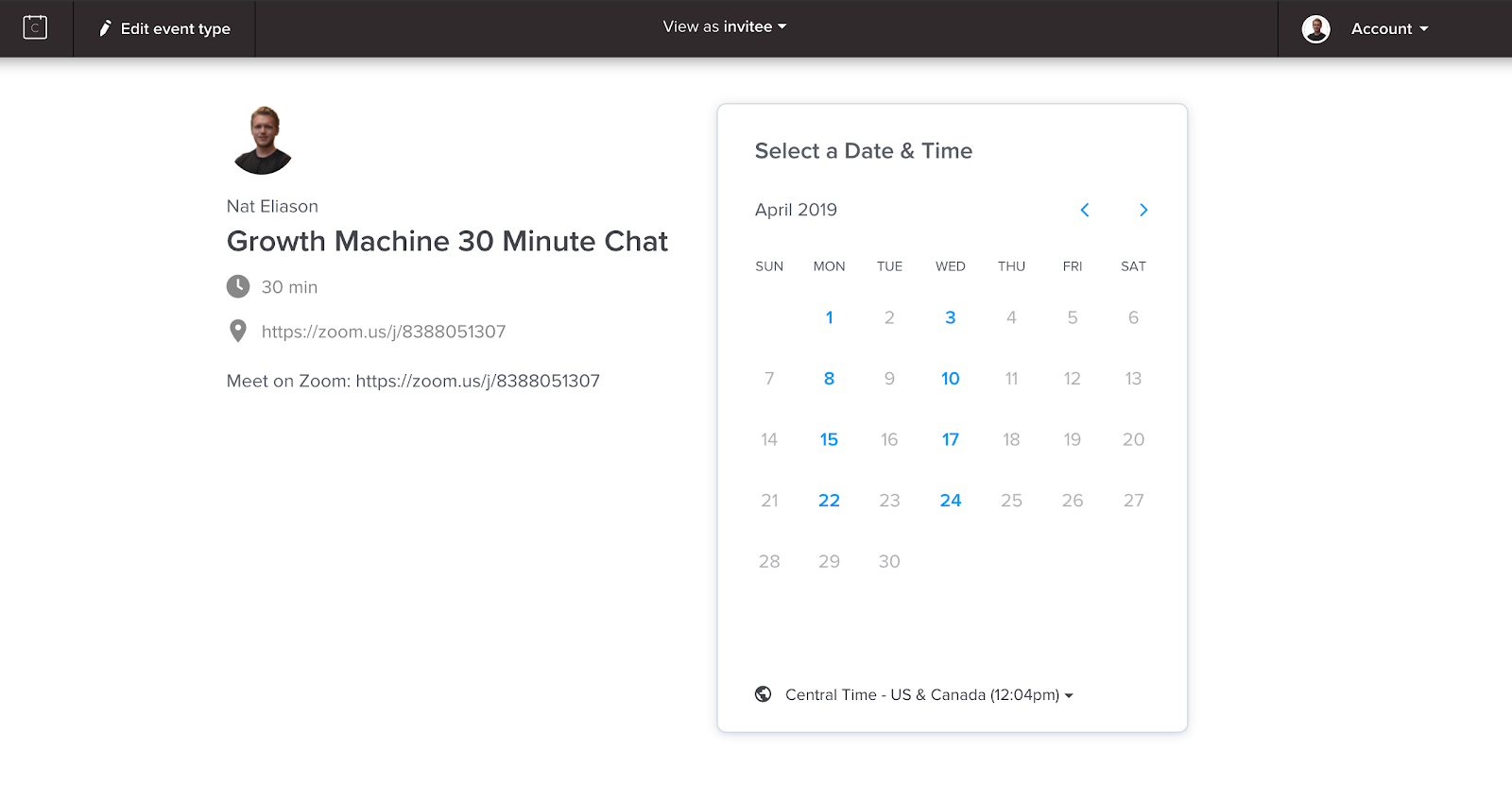
Task: Click the April 2019 month label
Action: [796, 210]
